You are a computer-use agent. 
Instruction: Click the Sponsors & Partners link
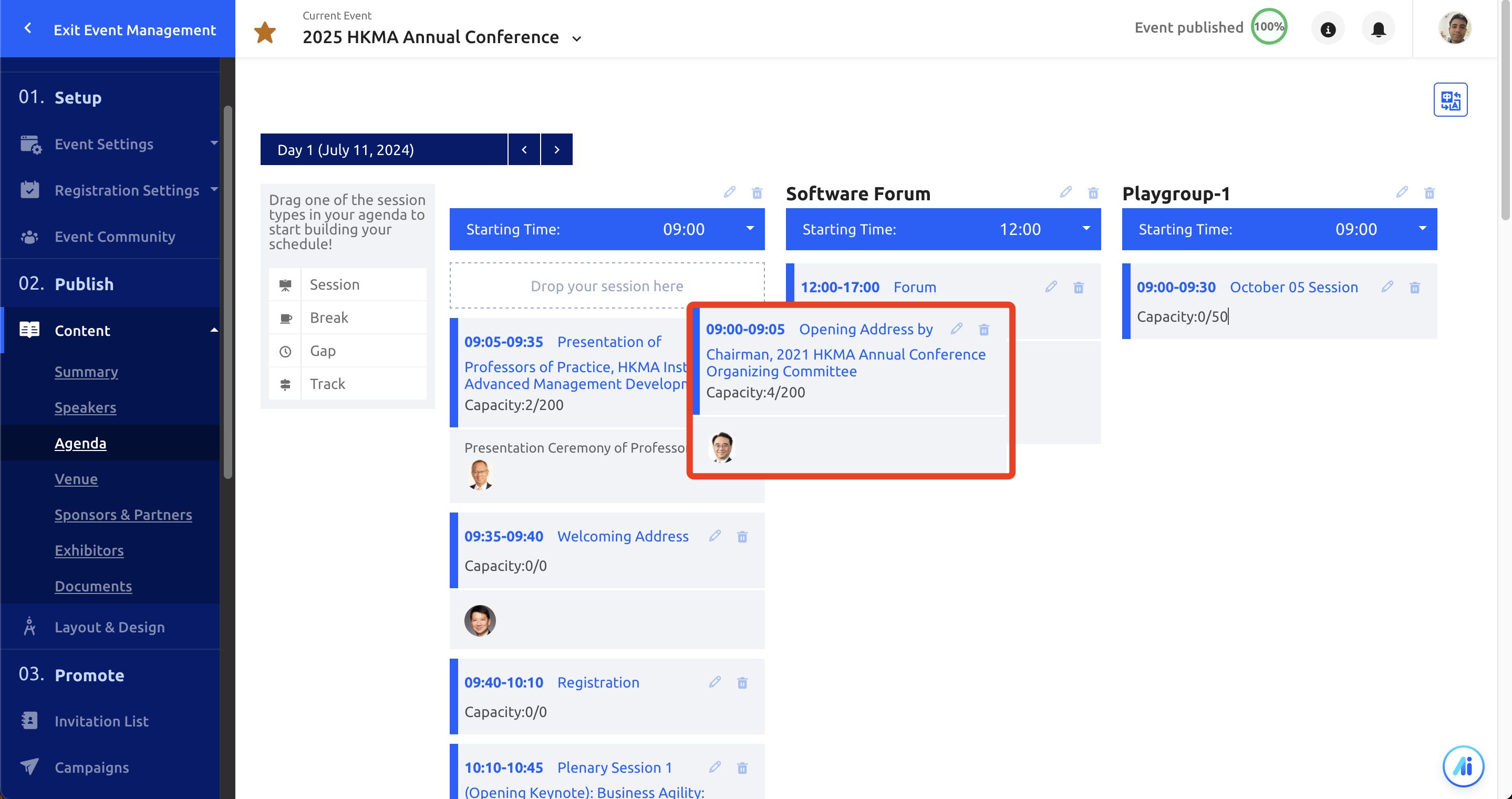point(123,515)
